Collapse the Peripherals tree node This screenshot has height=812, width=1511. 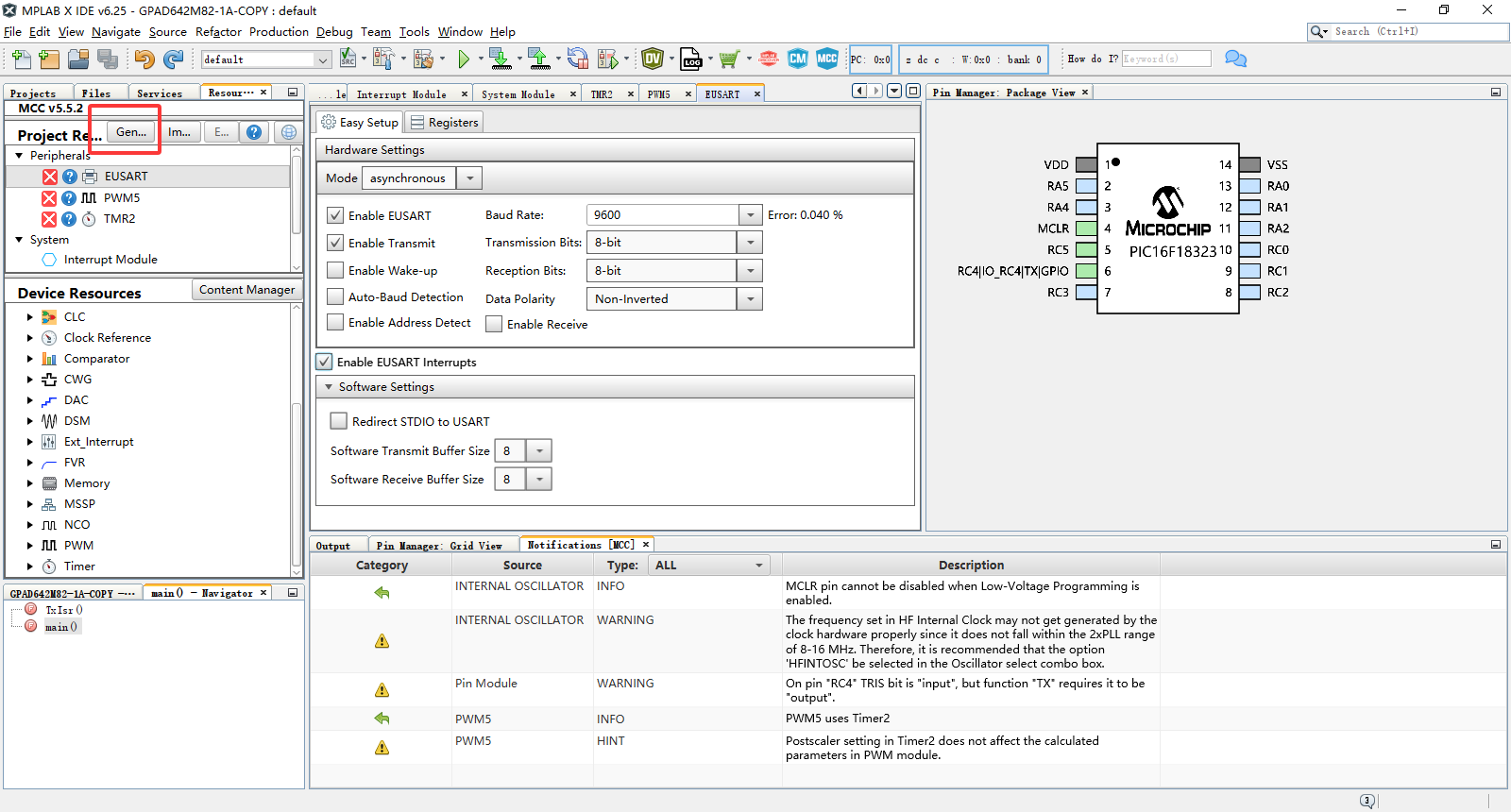pos(19,156)
